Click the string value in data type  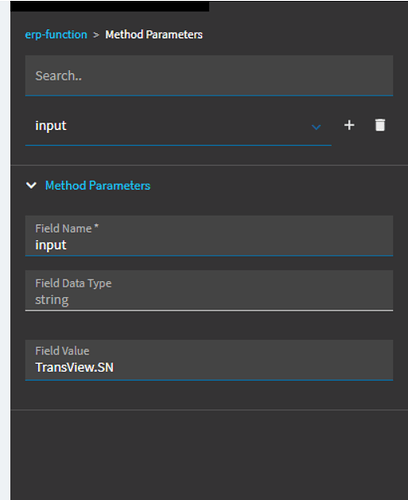pyautogui.click(x=52, y=300)
